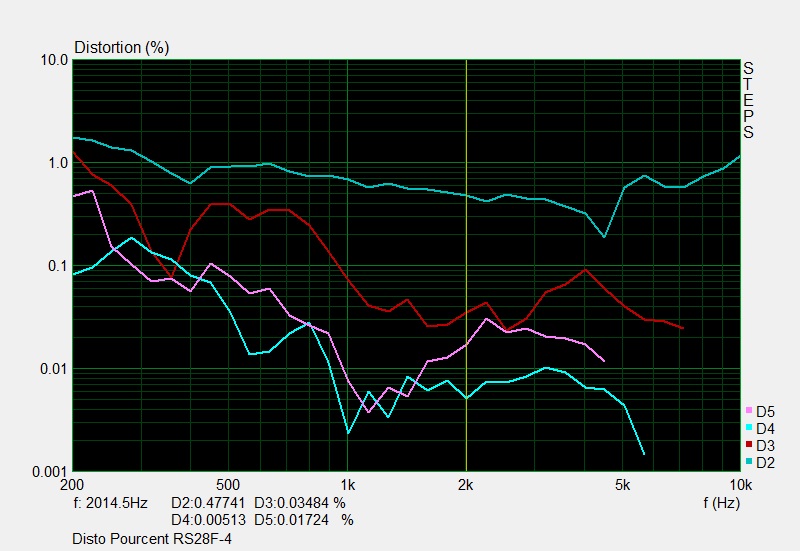Click the 1k frequency tick label

click(x=347, y=485)
